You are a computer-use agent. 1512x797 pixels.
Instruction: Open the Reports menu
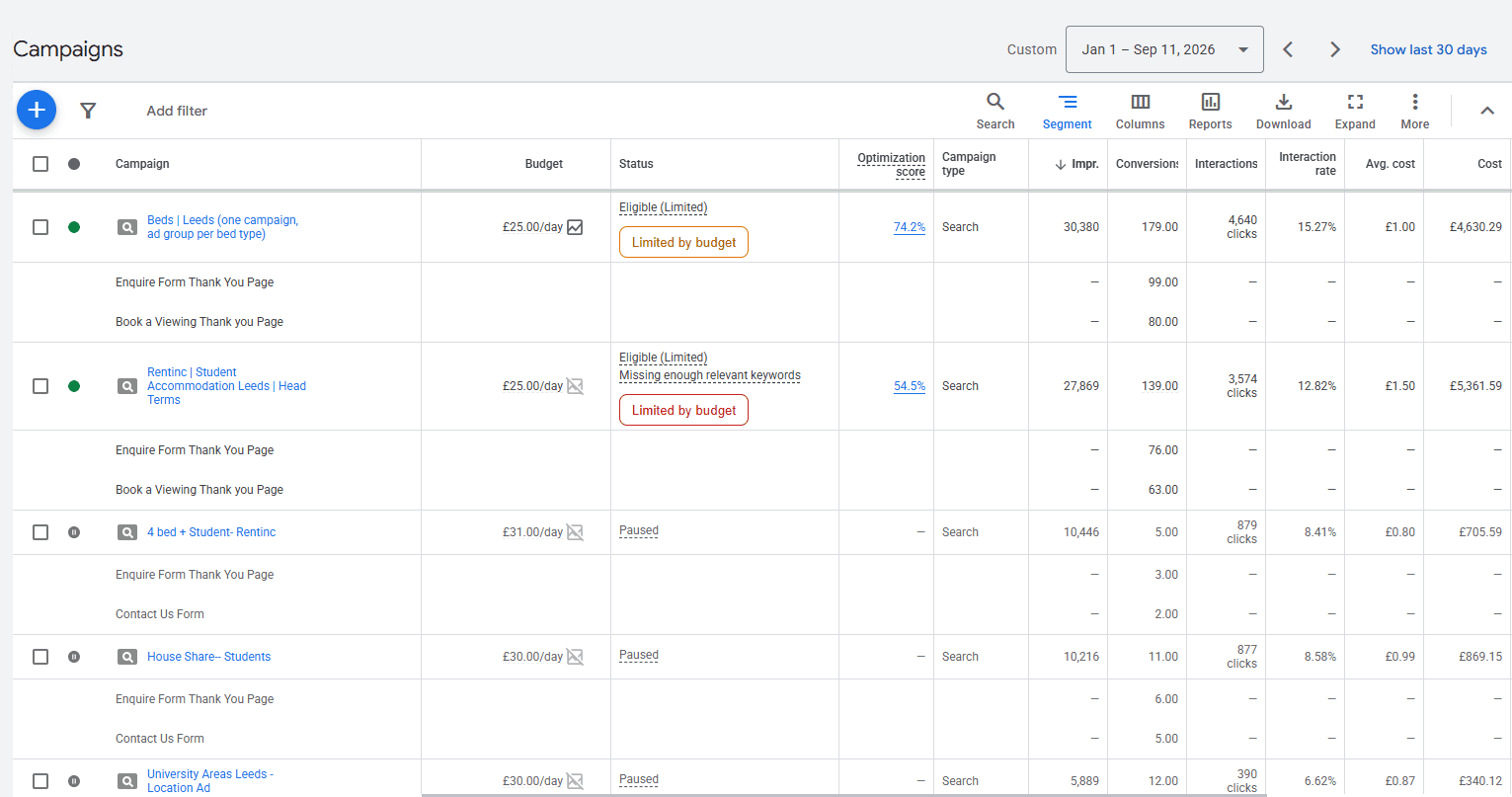pyautogui.click(x=1210, y=111)
